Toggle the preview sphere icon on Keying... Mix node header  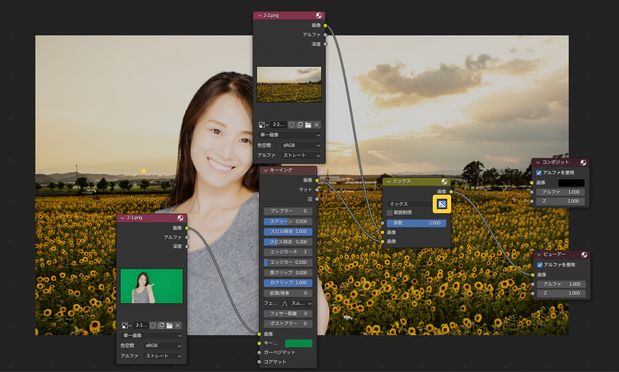click(444, 181)
